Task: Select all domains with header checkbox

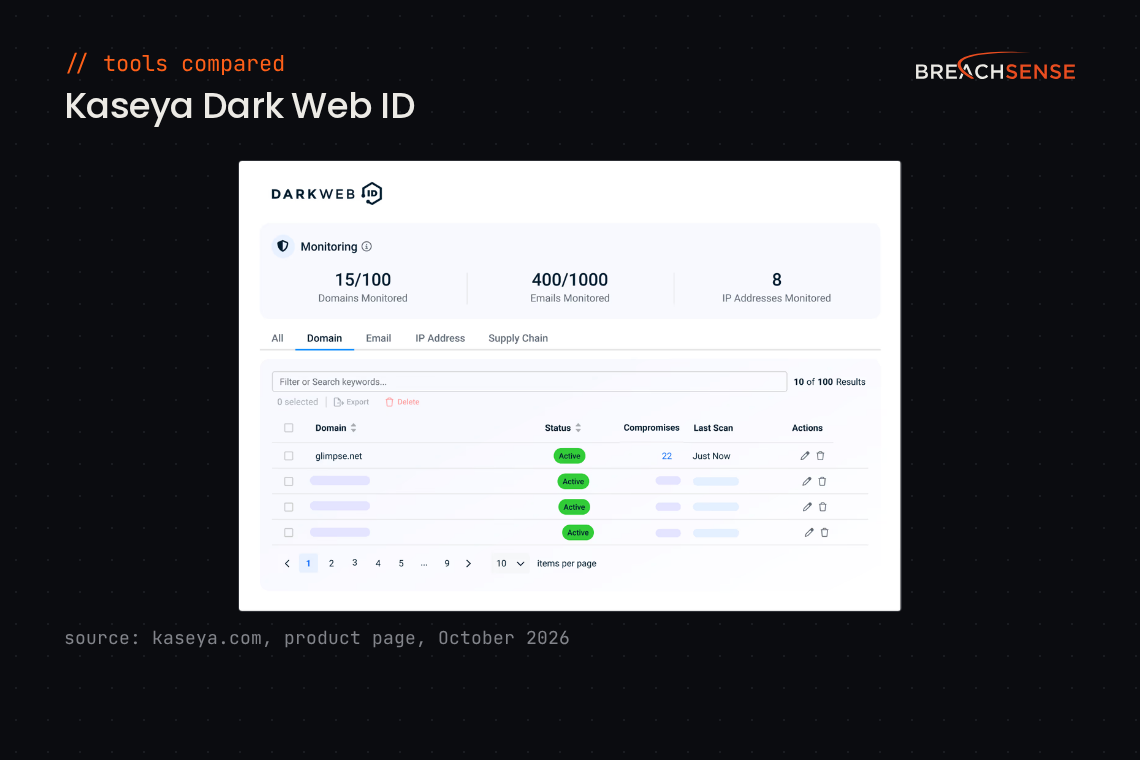Action: [x=289, y=428]
